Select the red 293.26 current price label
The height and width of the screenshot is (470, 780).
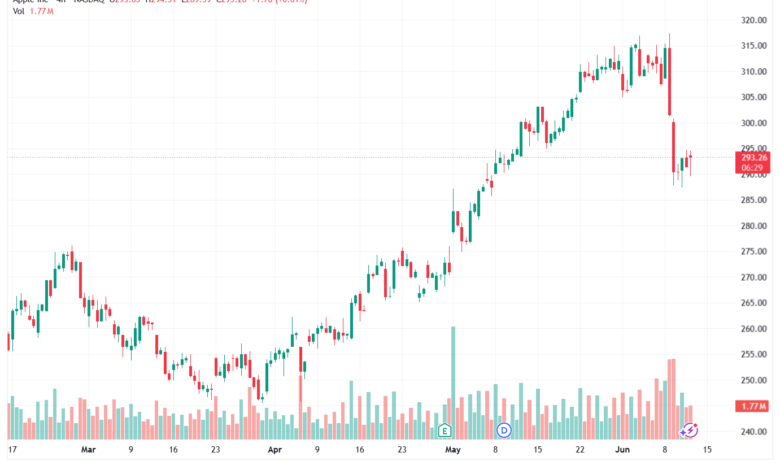[x=753, y=163]
